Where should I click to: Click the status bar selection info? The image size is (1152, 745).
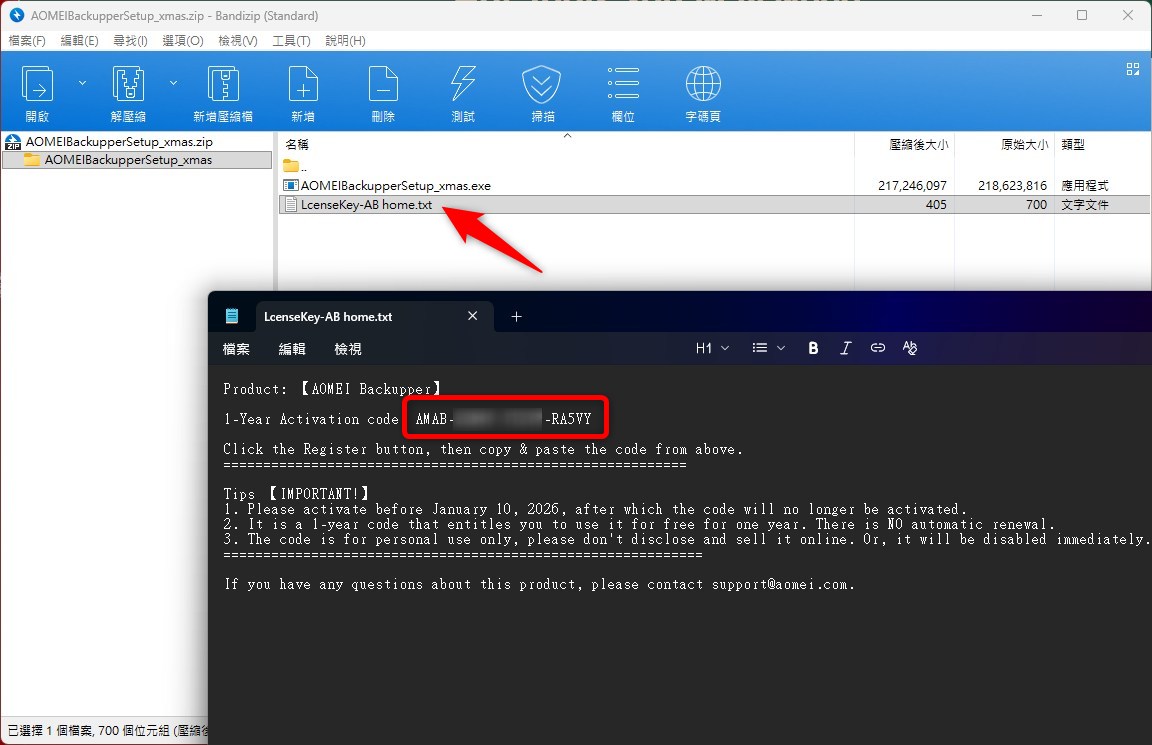point(107,731)
